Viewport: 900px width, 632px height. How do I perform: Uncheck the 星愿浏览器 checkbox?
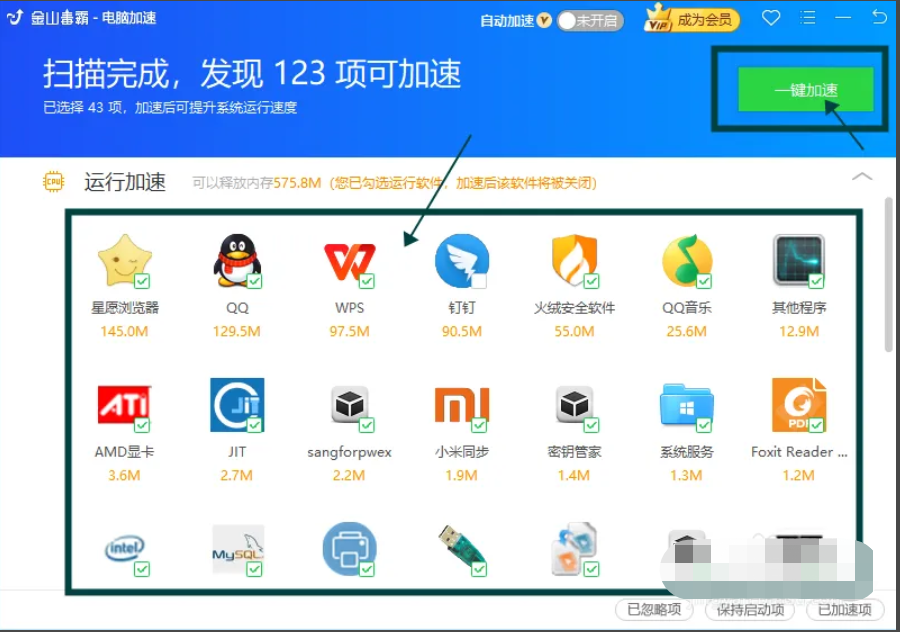coord(142,281)
